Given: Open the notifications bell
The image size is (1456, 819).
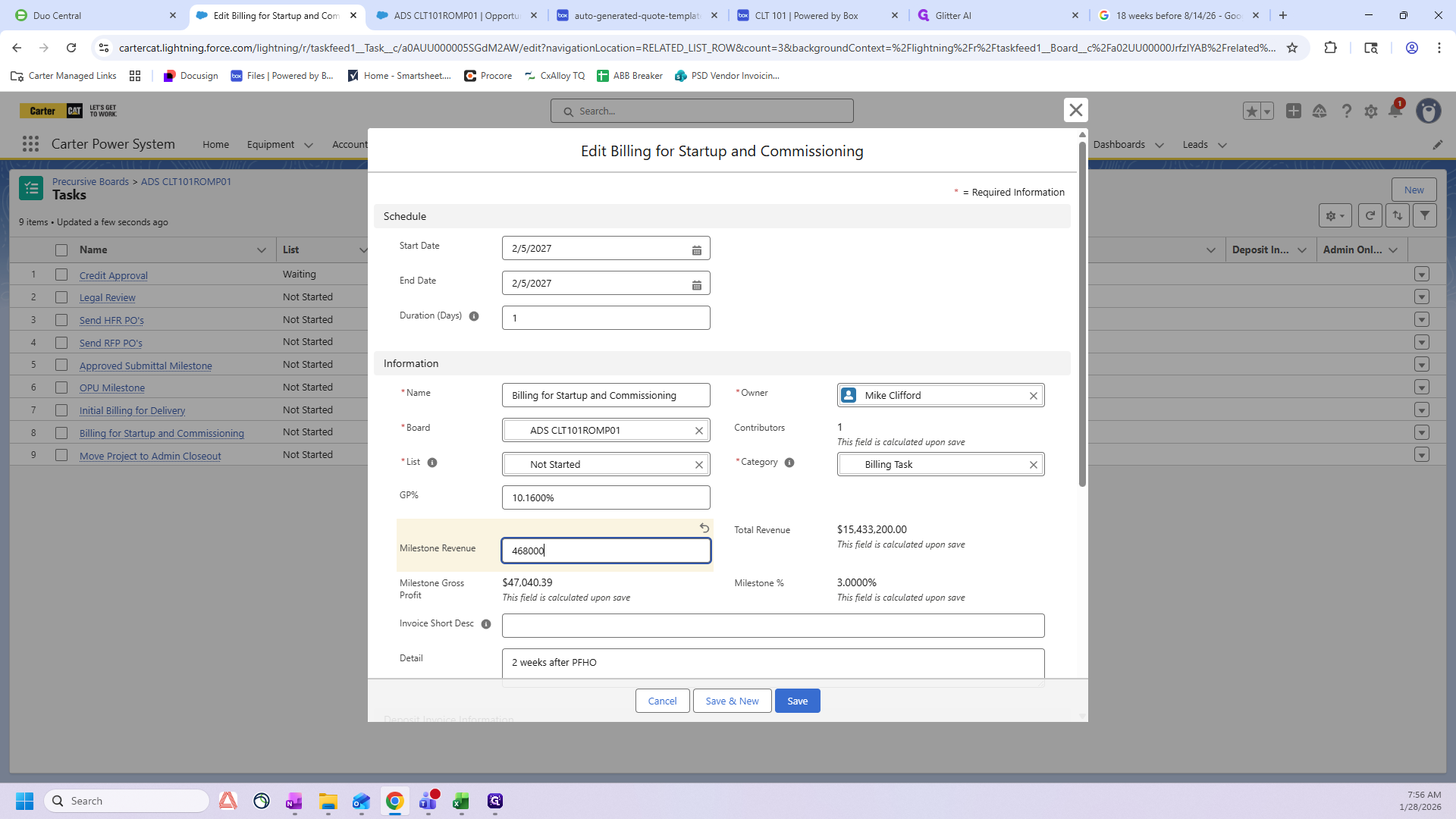Looking at the screenshot, I should 1395,111.
